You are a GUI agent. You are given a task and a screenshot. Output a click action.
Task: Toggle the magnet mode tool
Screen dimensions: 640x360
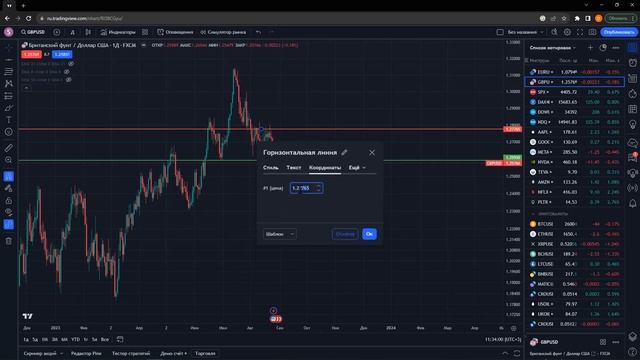pyautogui.click(x=9, y=176)
